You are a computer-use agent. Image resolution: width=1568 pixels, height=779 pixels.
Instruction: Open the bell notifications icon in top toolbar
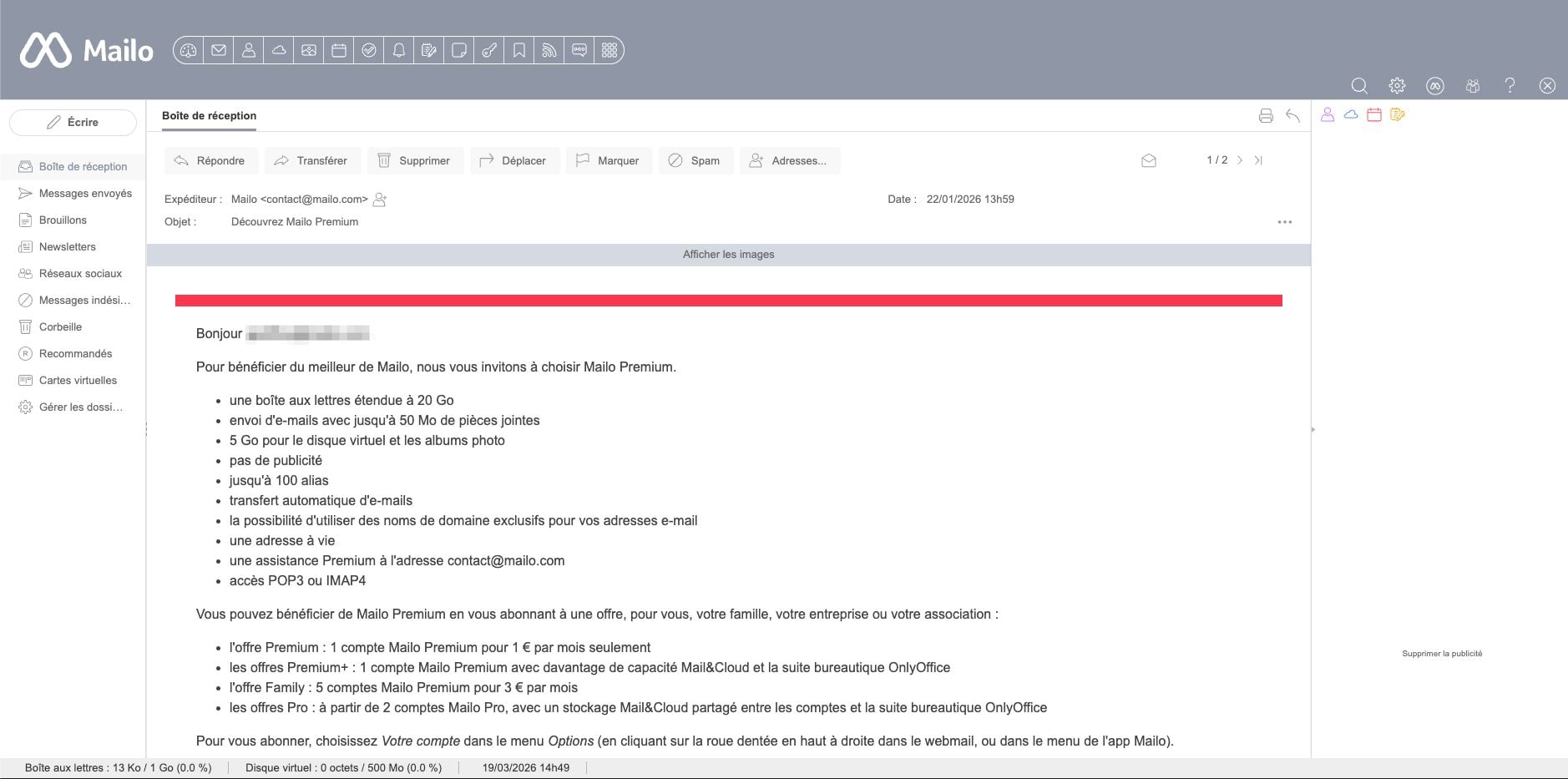tap(399, 50)
